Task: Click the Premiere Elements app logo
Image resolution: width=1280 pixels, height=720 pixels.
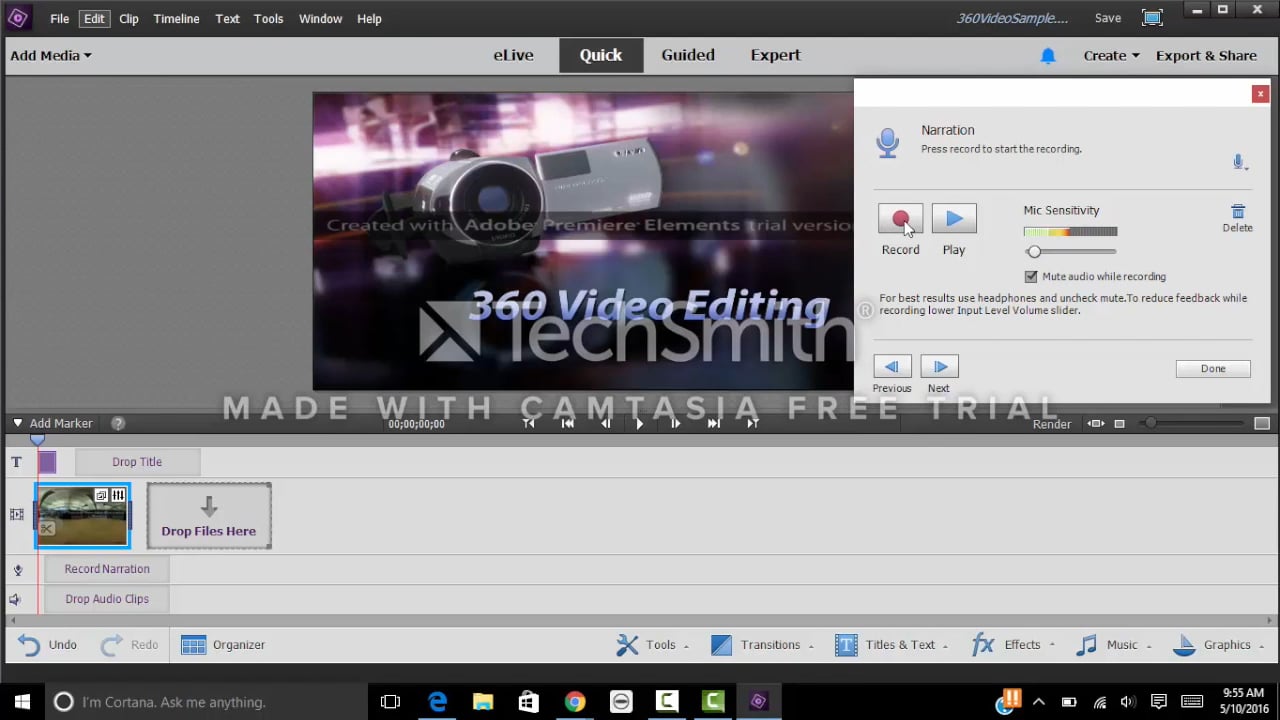Action: click(19, 18)
